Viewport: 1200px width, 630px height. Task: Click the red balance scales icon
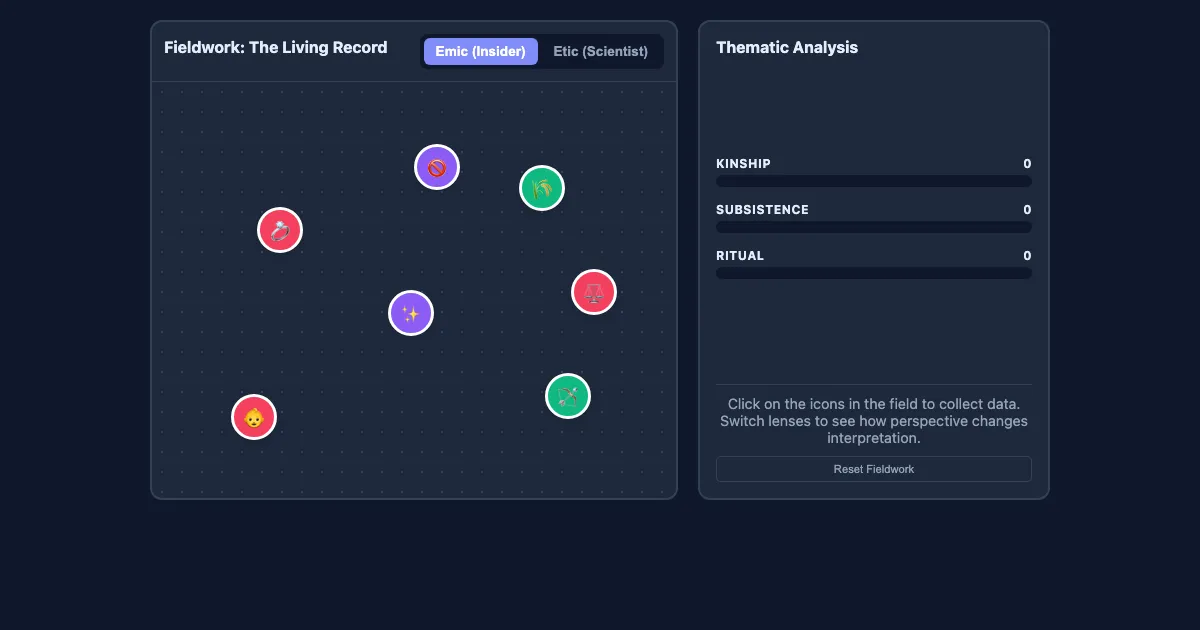594,292
